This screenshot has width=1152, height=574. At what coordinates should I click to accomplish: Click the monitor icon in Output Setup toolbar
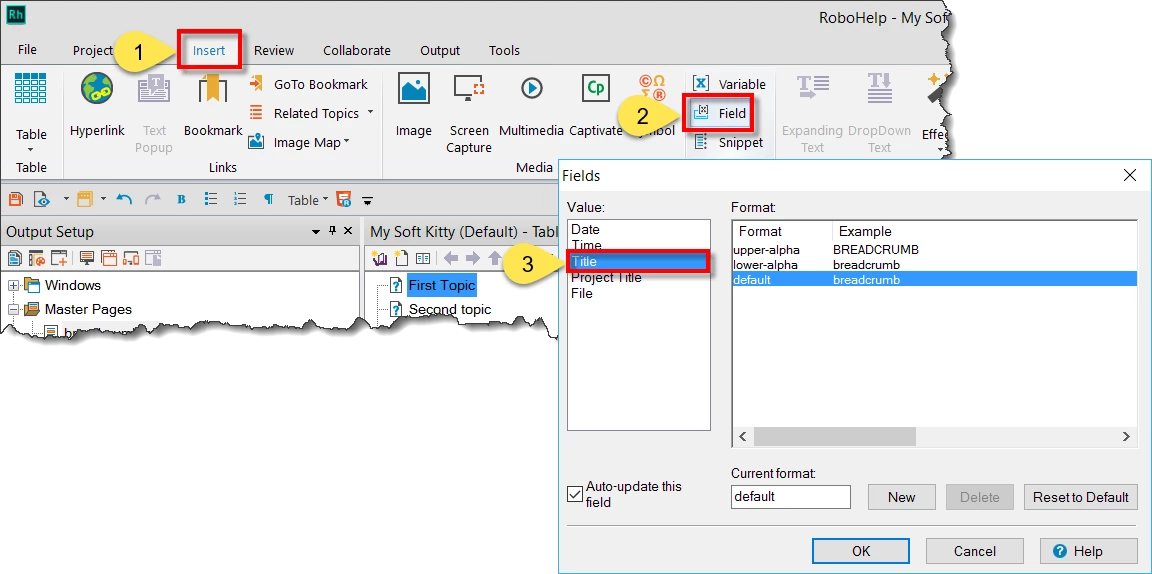tap(87, 258)
